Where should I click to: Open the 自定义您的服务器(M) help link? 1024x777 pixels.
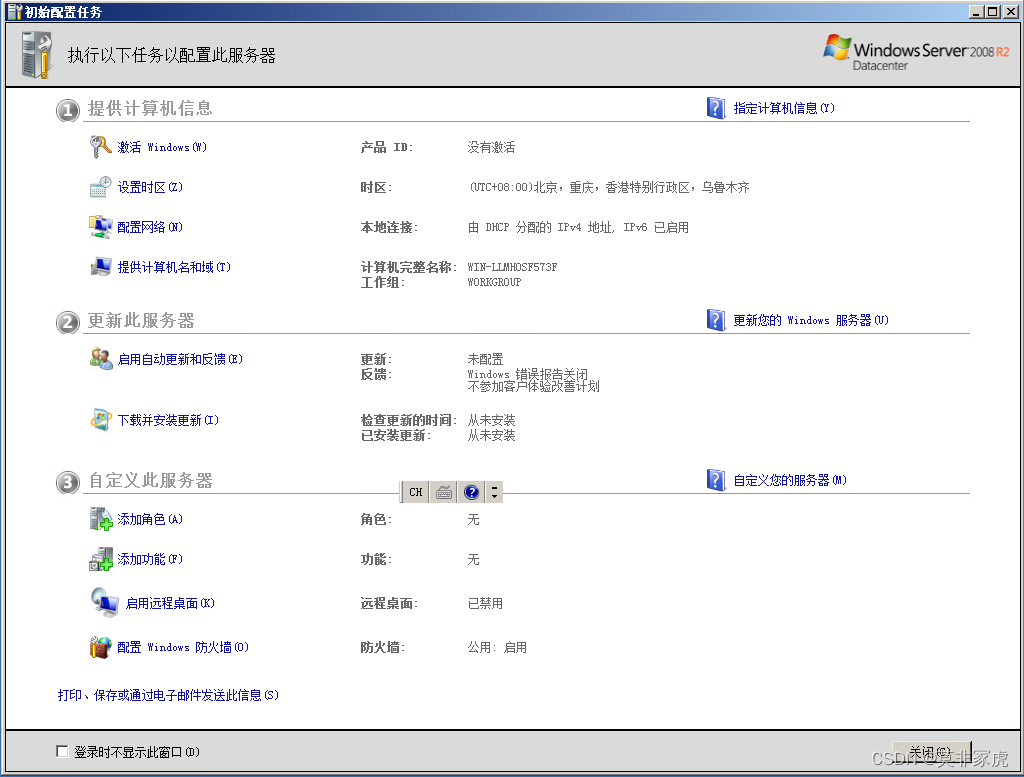(x=790, y=481)
